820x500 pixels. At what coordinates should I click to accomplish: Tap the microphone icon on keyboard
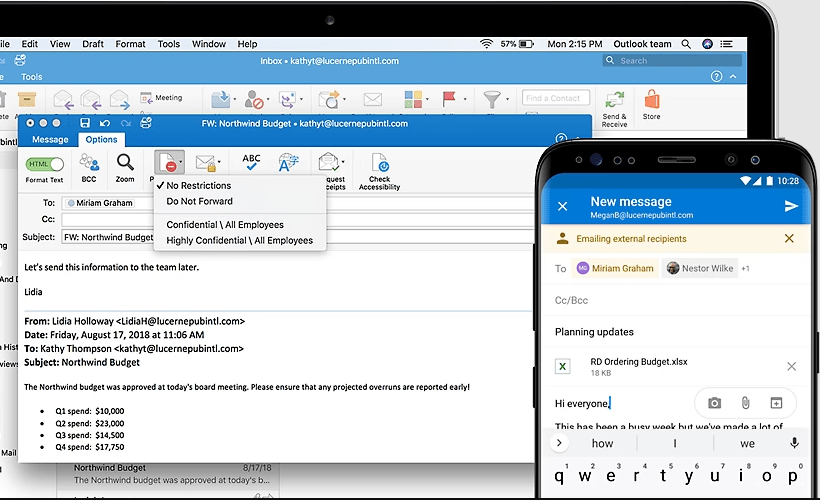click(794, 443)
